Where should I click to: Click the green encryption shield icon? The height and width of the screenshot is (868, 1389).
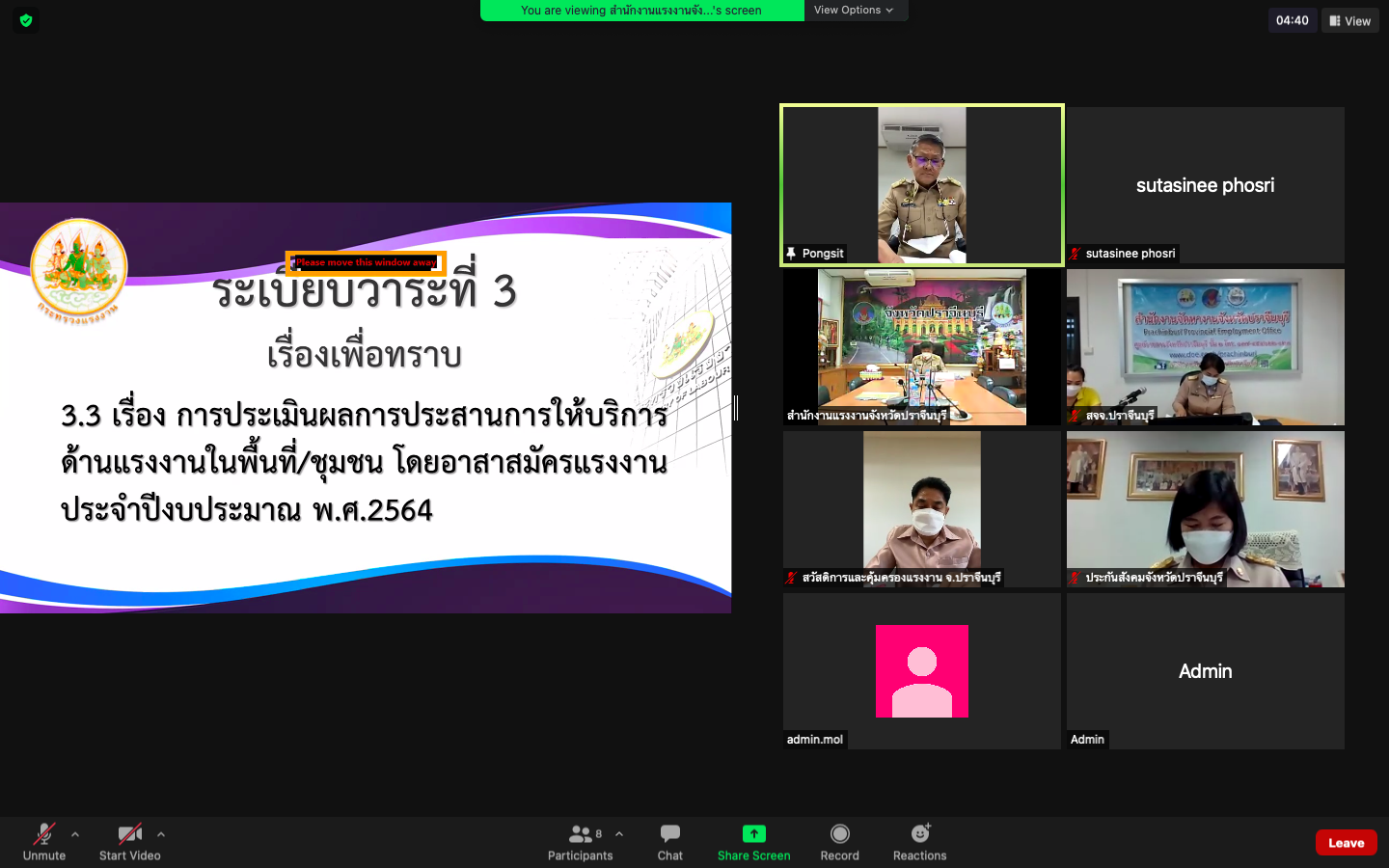pyautogui.click(x=26, y=20)
